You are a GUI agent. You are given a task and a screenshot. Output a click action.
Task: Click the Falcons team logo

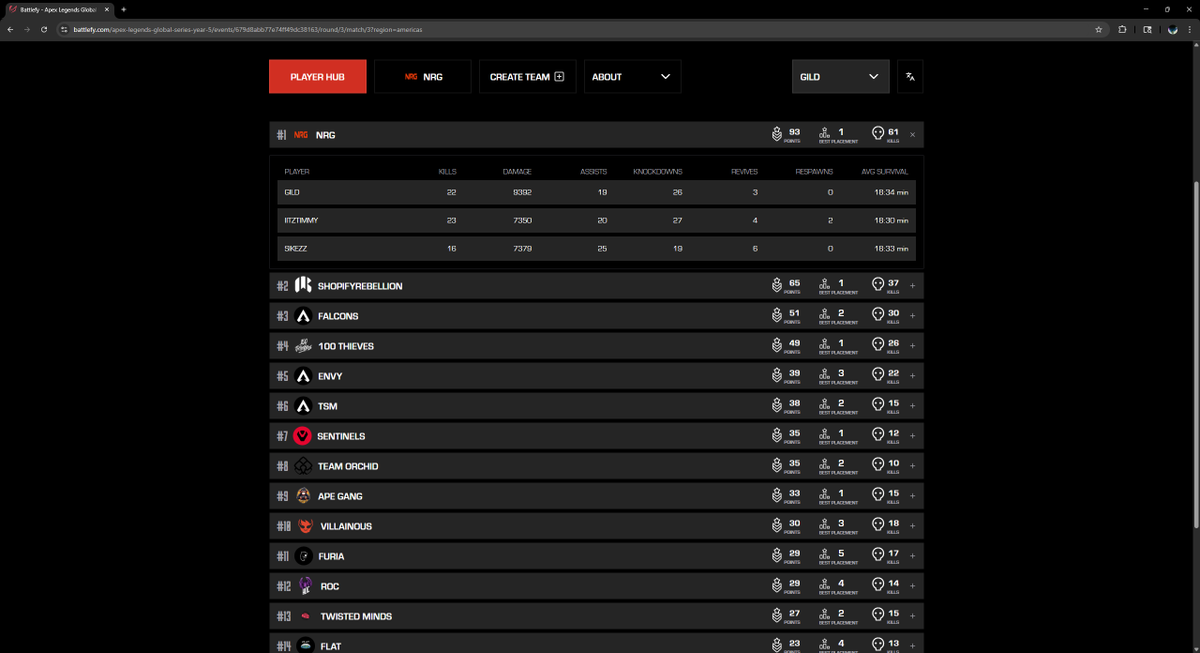[x=303, y=316]
